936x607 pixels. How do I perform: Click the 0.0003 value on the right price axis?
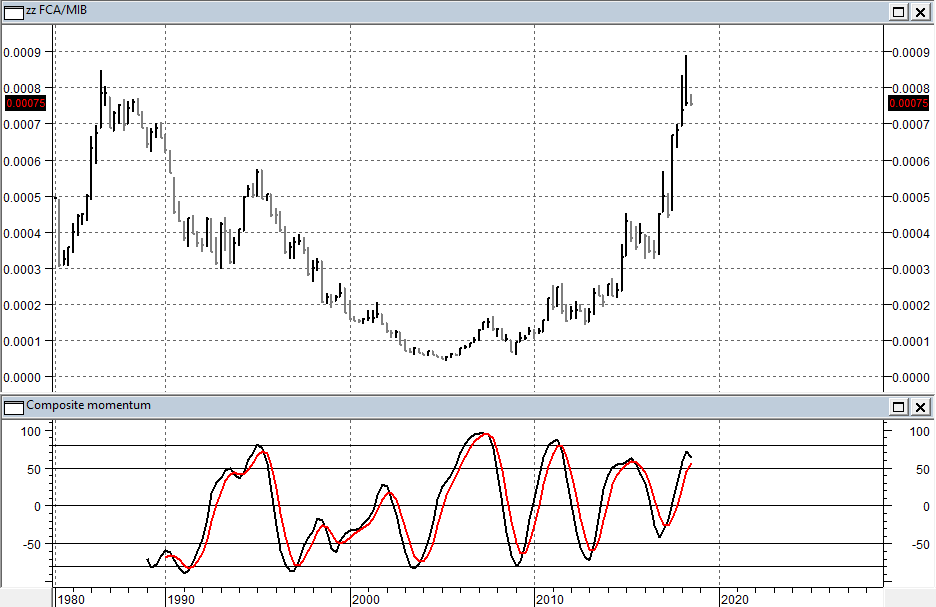(911, 269)
